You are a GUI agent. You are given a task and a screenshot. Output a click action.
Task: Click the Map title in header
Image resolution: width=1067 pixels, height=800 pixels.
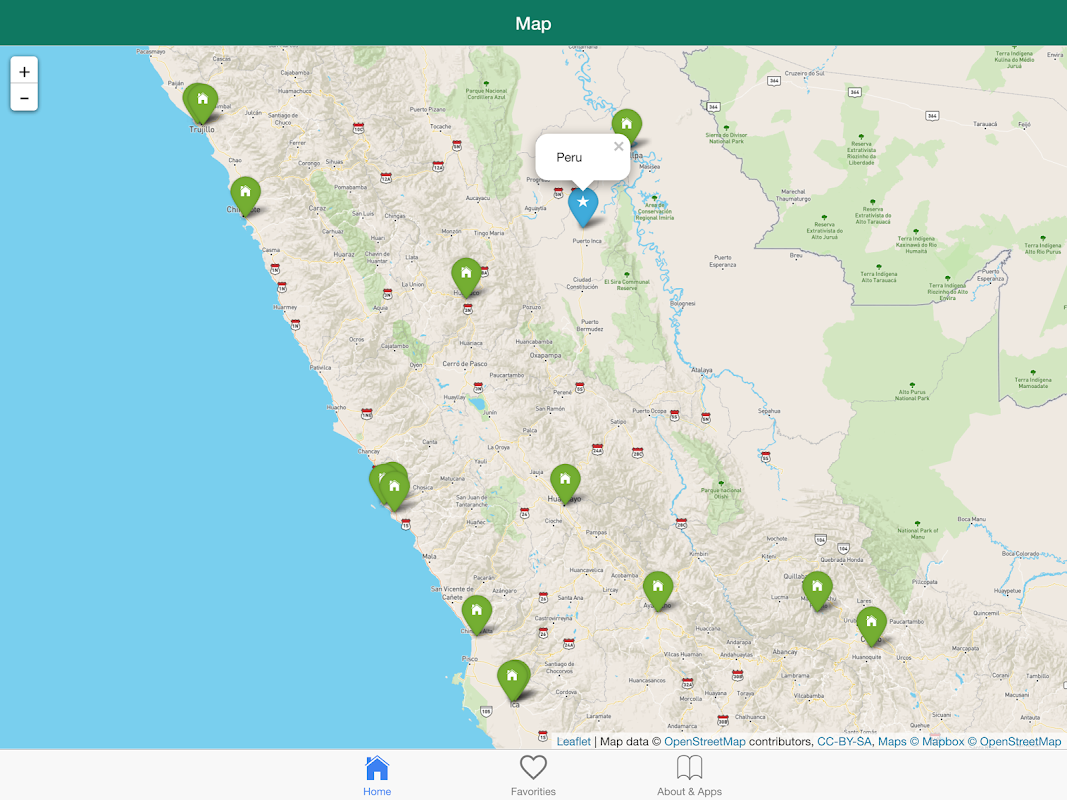coord(533,24)
